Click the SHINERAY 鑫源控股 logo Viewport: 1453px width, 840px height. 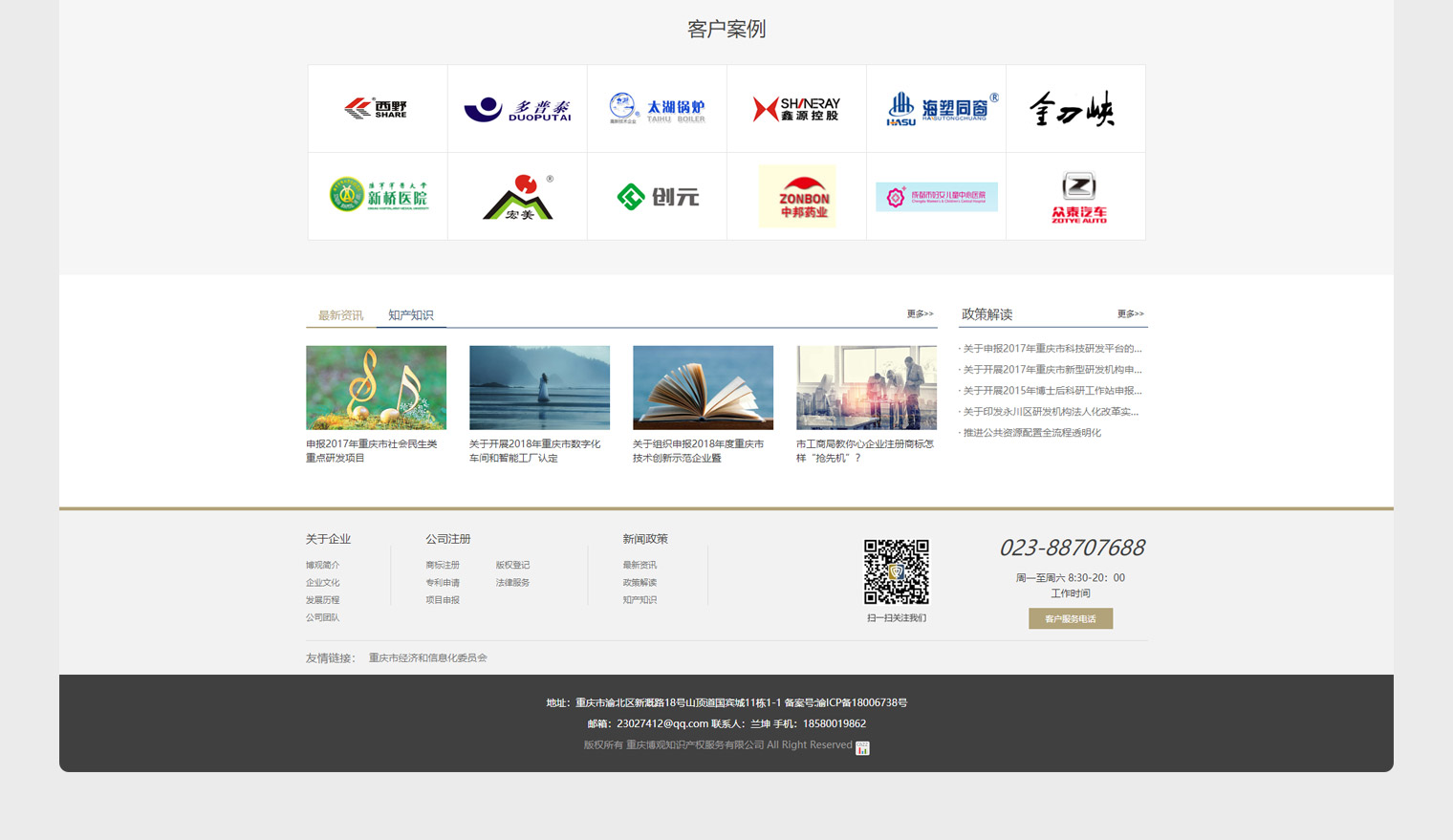796,109
